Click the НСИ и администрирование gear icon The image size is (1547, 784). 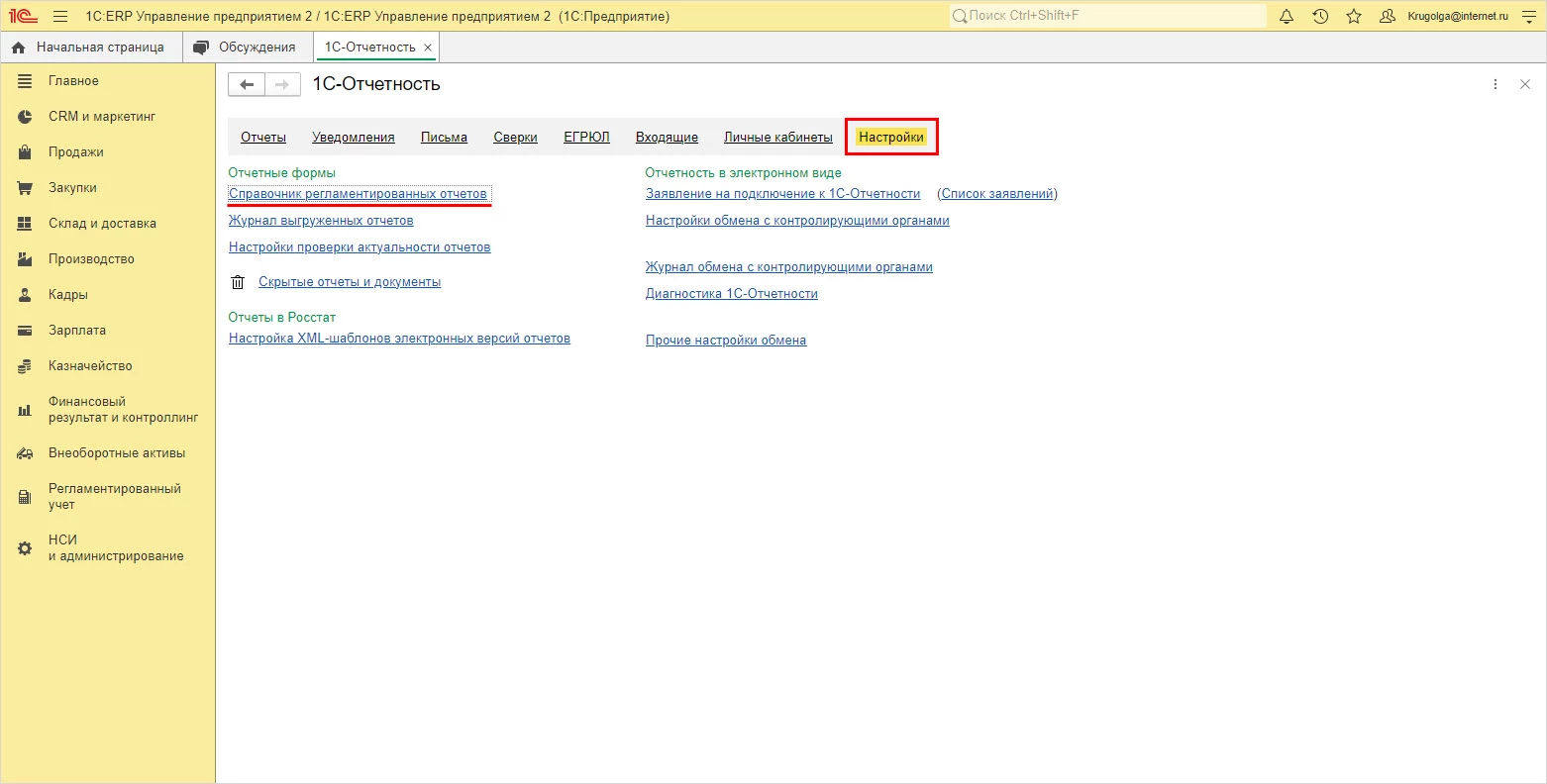click(x=25, y=548)
